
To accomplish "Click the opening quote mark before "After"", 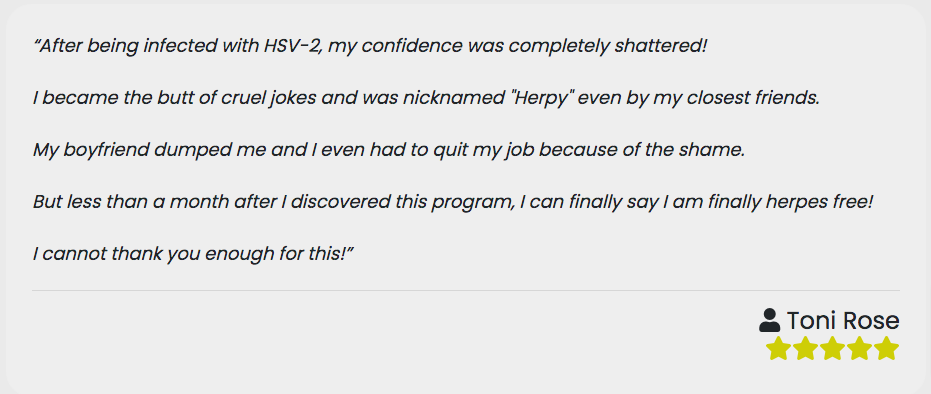I will coord(37,43).
